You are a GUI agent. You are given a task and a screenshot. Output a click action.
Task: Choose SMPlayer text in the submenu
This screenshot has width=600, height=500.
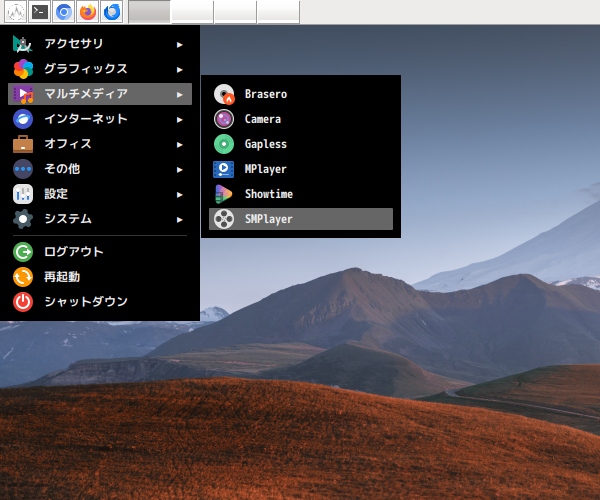click(x=269, y=219)
